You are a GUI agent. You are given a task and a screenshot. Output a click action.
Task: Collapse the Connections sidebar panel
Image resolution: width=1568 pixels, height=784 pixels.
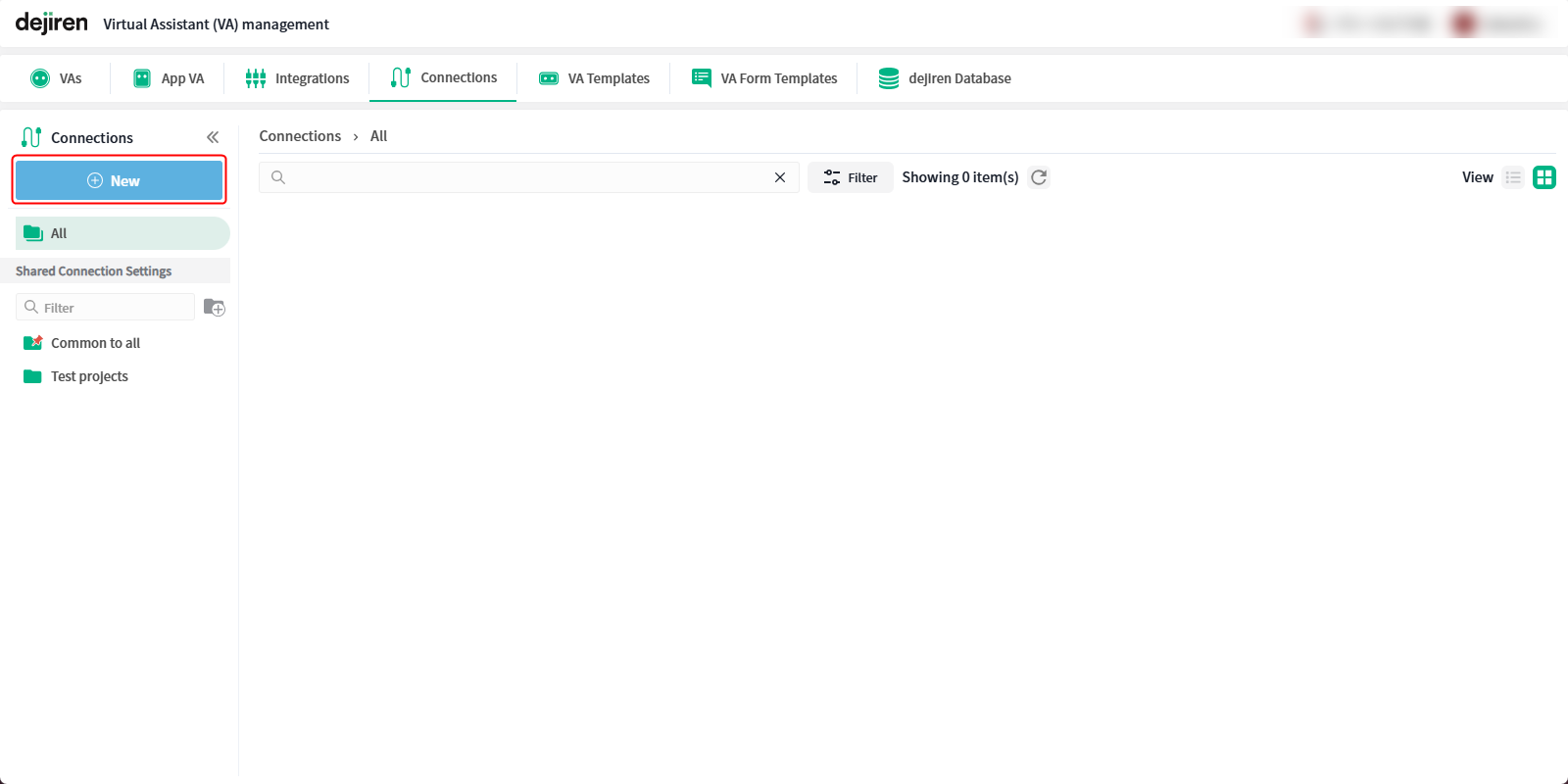tap(213, 137)
